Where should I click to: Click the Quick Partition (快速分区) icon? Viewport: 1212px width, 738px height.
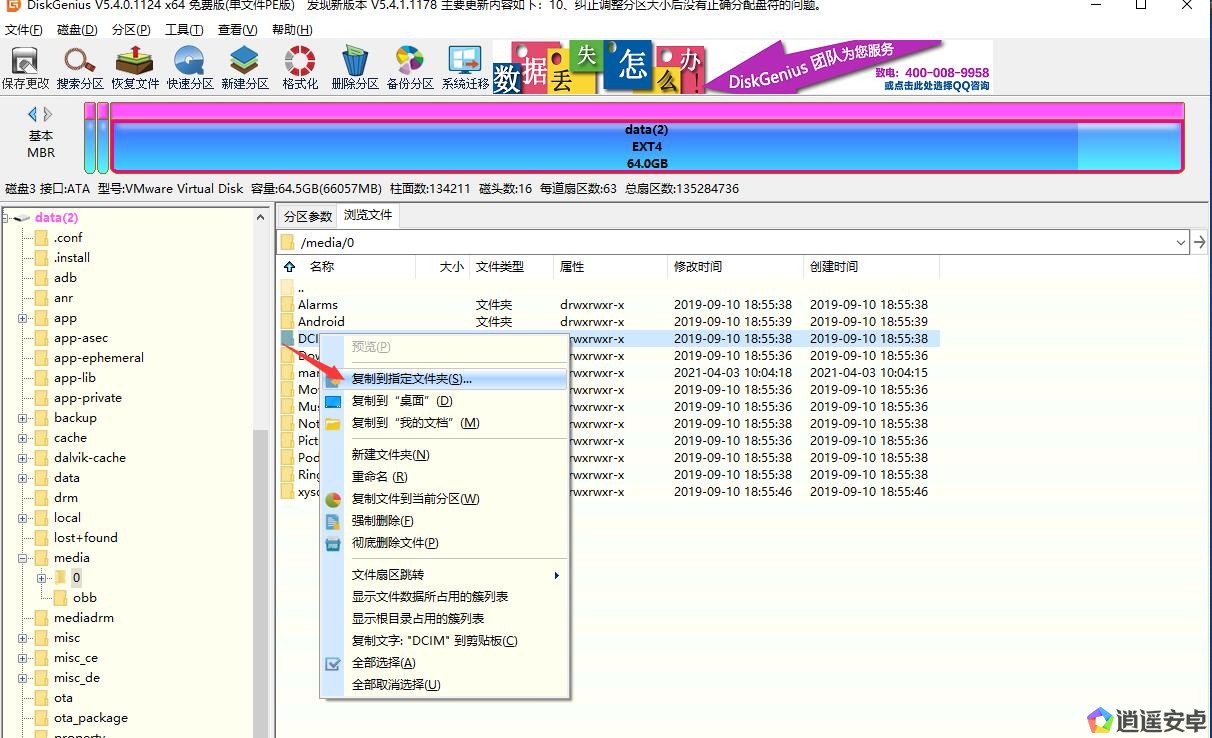click(x=190, y=67)
